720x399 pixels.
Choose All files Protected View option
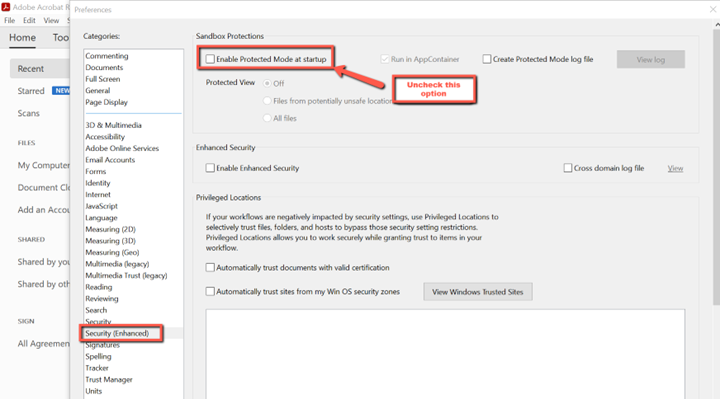click(x=267, y=118)
